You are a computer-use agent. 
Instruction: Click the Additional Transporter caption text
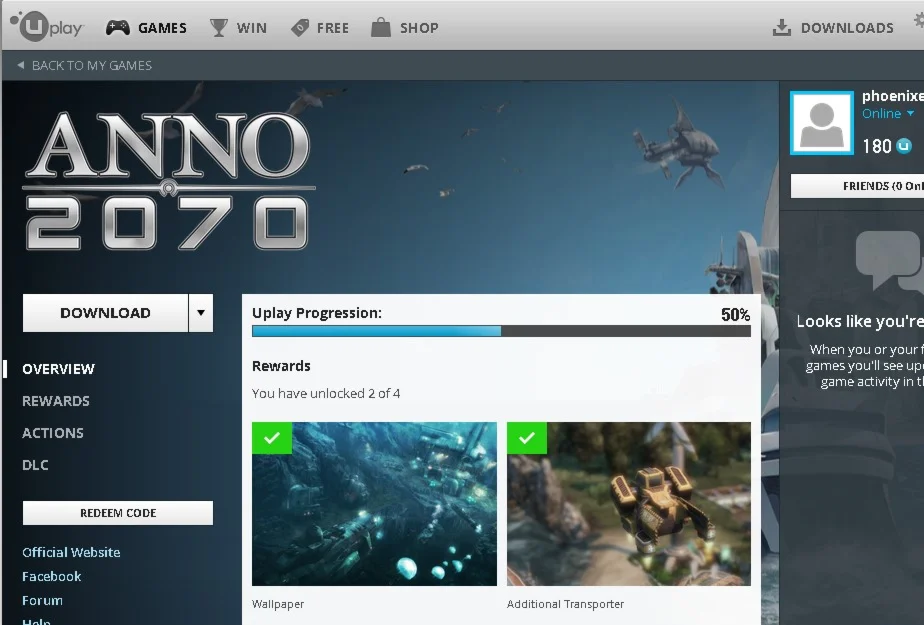click(x=565, y=604)
